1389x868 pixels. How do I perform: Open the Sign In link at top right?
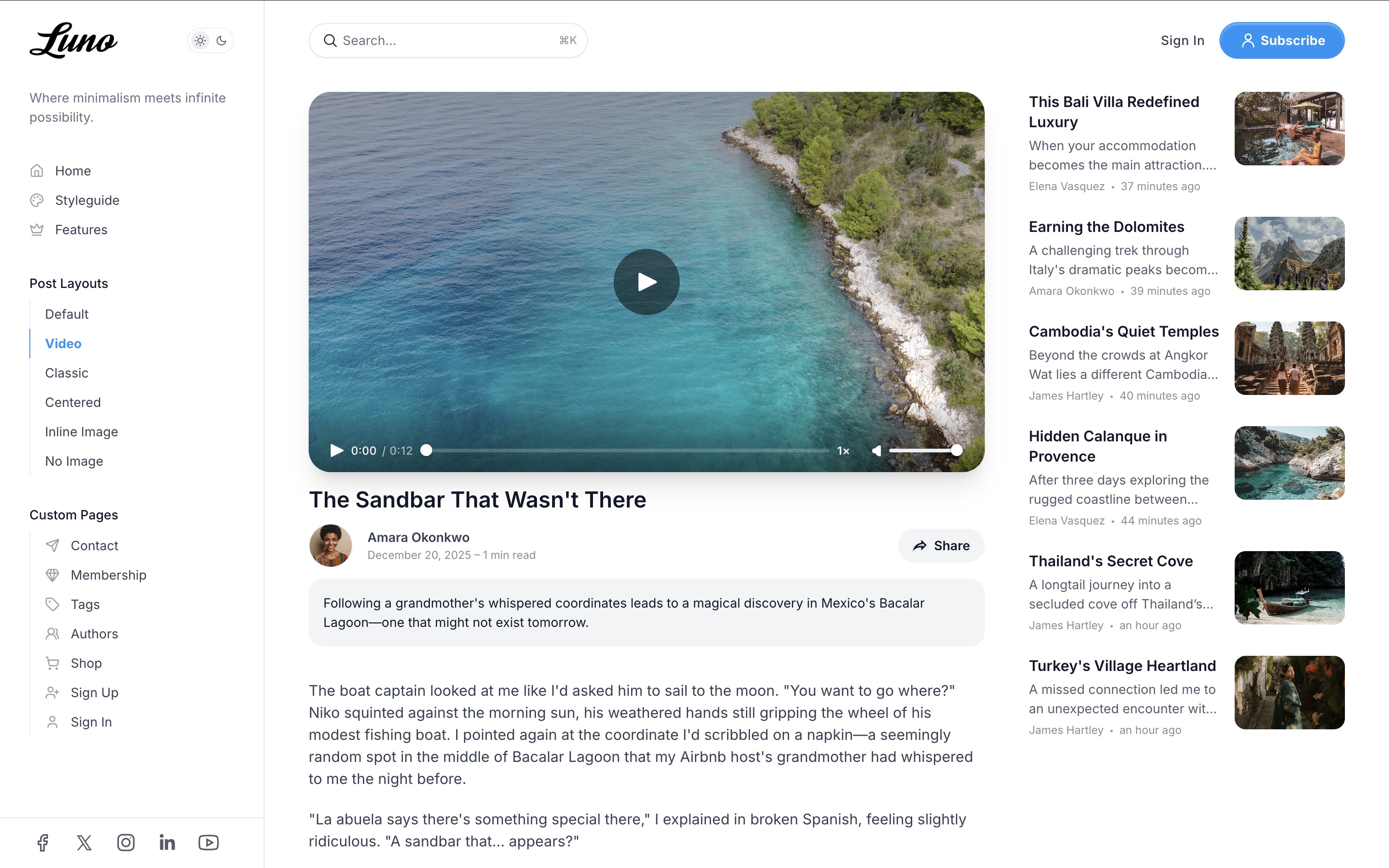(x=1182, y=40)
